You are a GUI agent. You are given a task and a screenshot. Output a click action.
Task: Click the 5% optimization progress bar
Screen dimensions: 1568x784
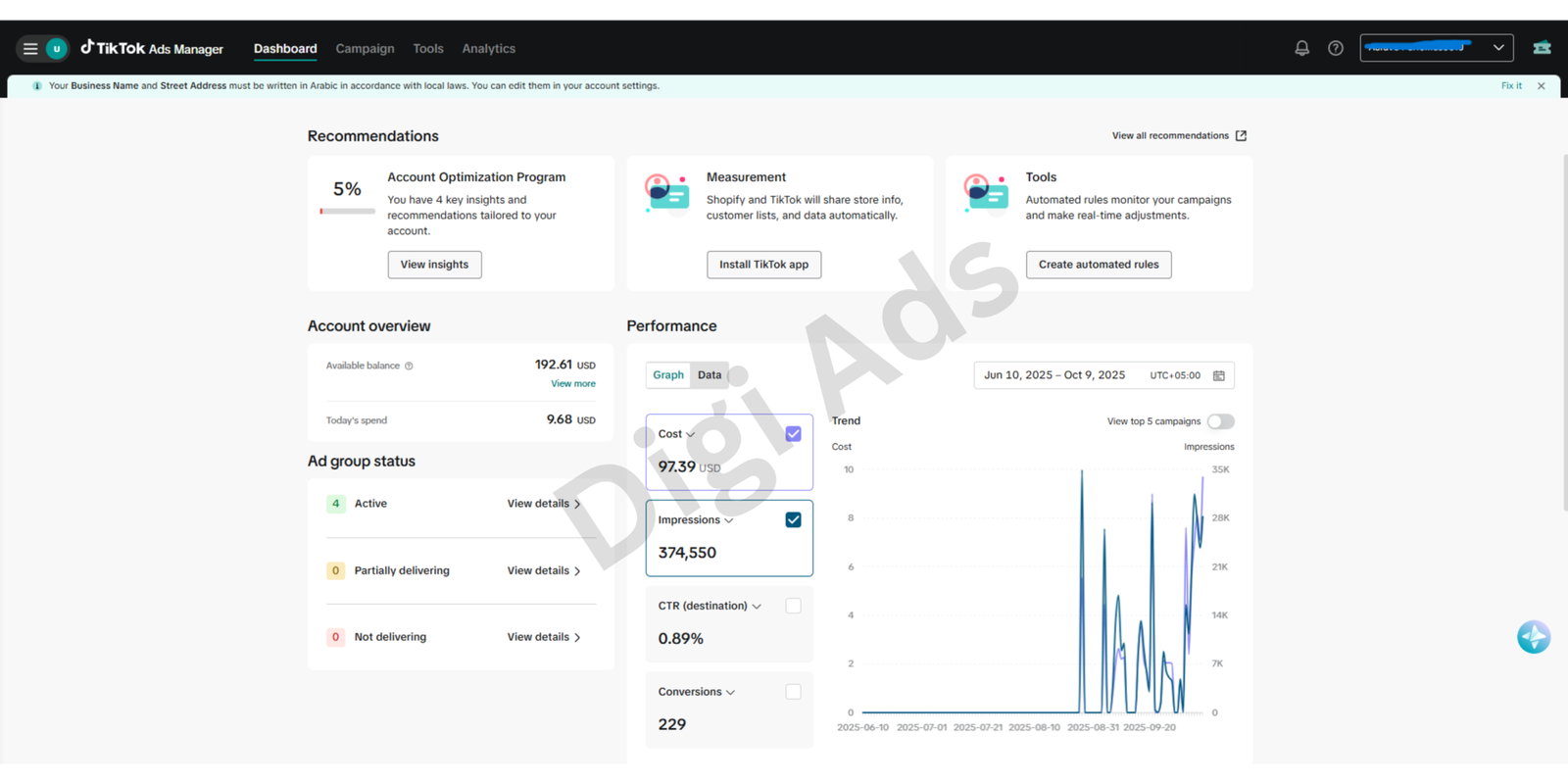point(347,211)
